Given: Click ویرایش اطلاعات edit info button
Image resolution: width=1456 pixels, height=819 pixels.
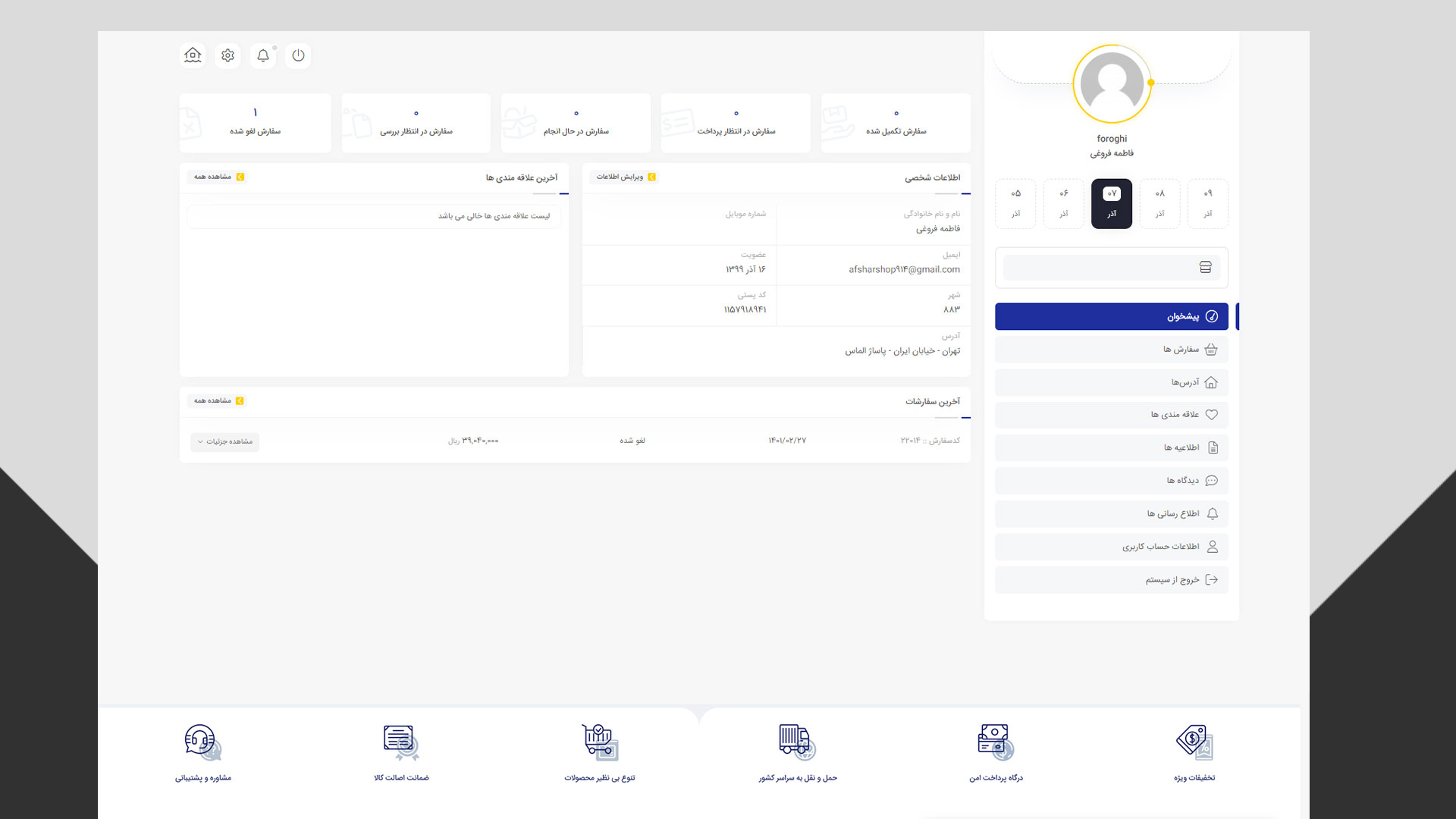Looking at the screenshot, I should (x=626, y=177).
